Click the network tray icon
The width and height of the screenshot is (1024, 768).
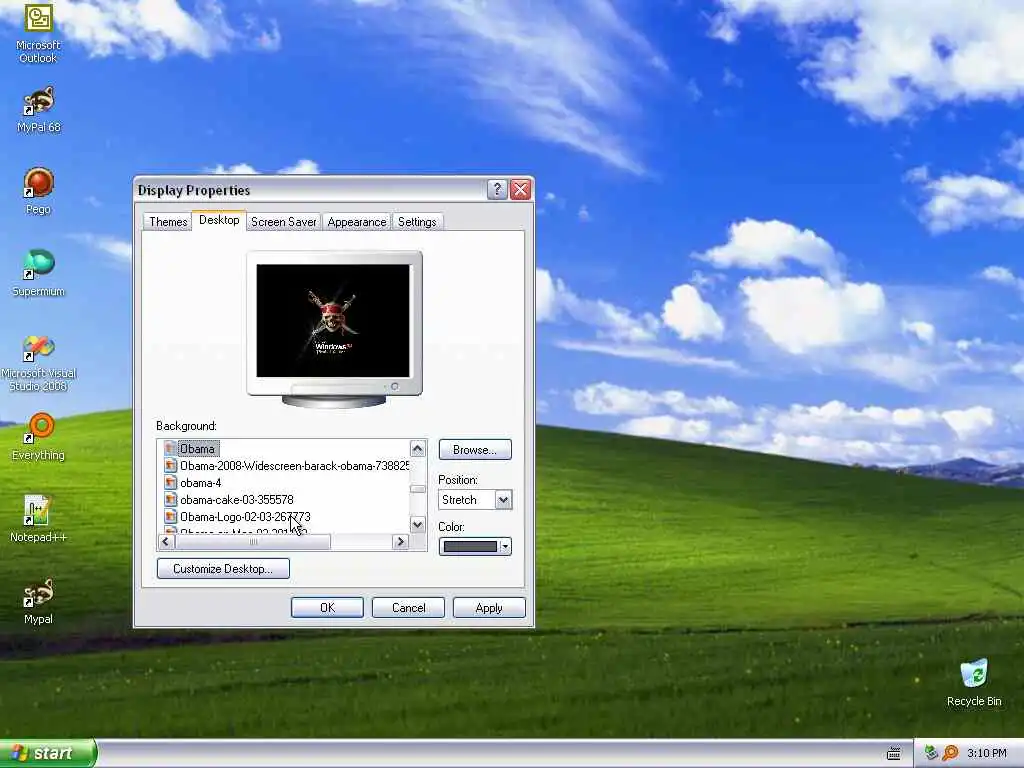931,753
